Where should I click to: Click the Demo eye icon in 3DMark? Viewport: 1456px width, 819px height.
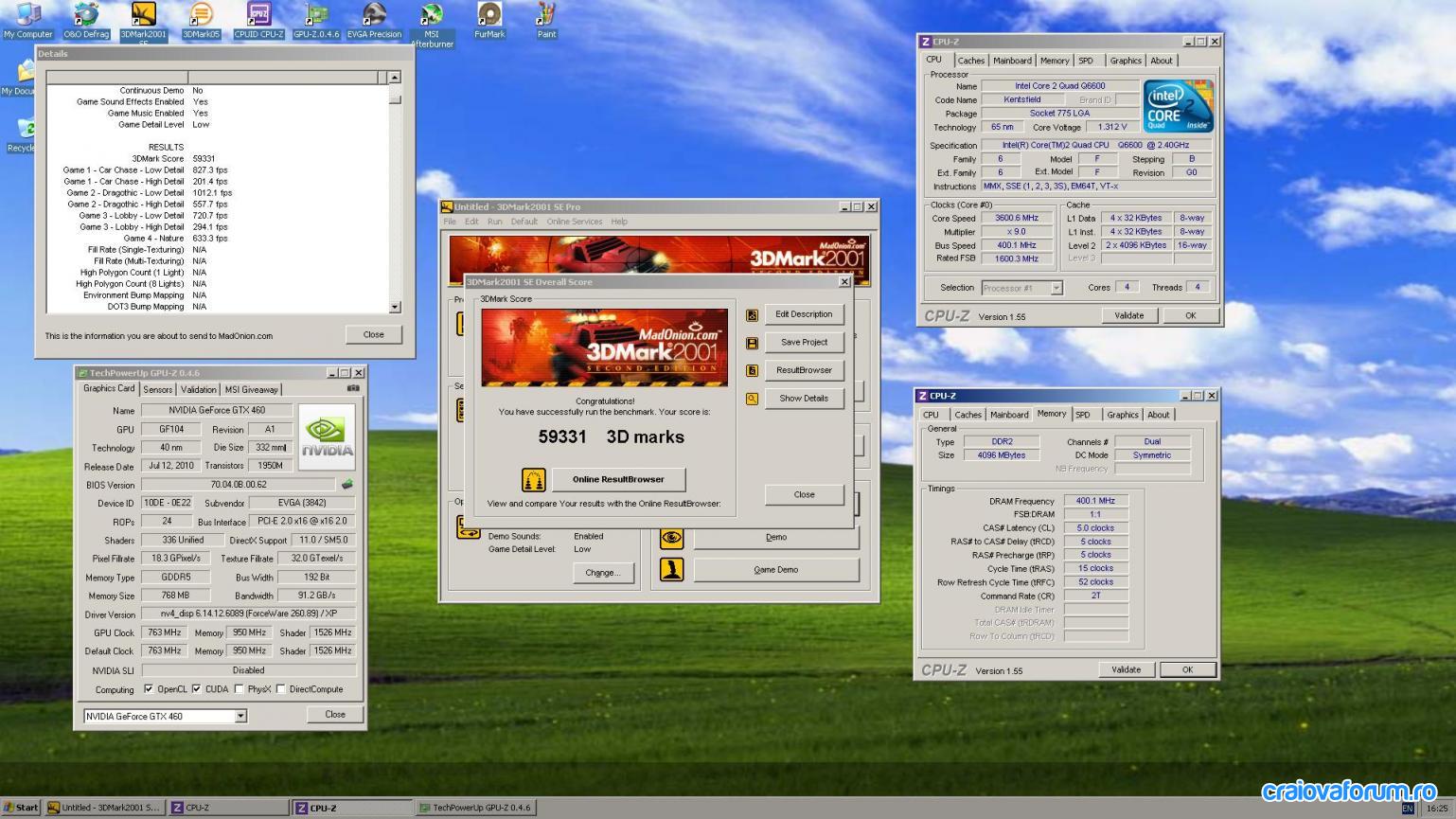[671, 537]
